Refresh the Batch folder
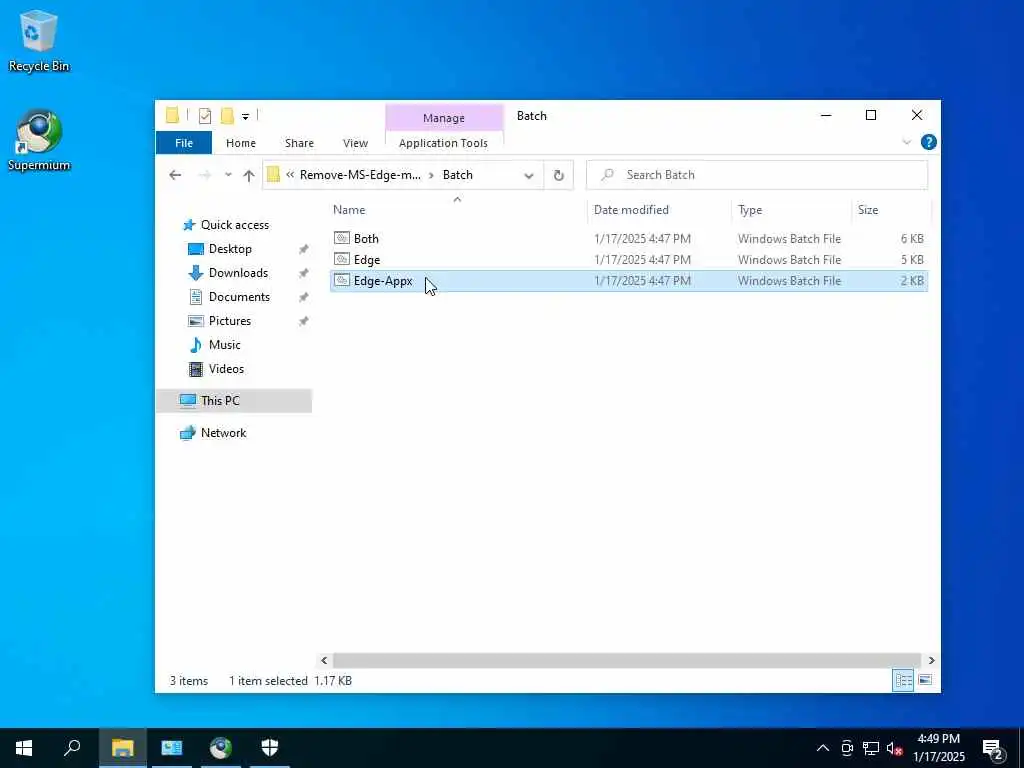Viewport: 1024px width, 768px height. point(558,175)
